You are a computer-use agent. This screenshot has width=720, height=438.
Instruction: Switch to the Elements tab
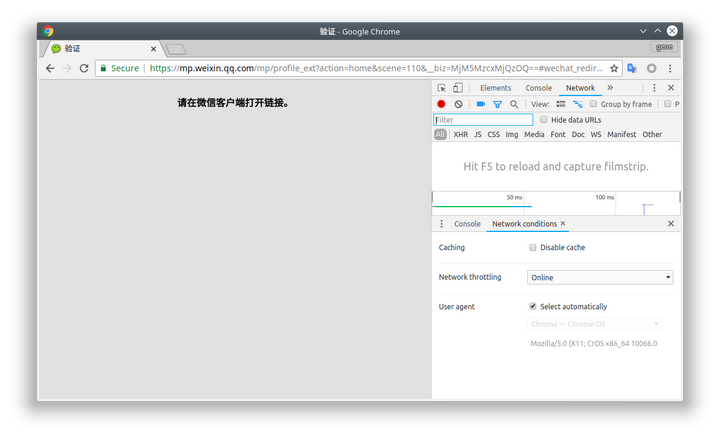pyautogui.click(x=495, y=88)
